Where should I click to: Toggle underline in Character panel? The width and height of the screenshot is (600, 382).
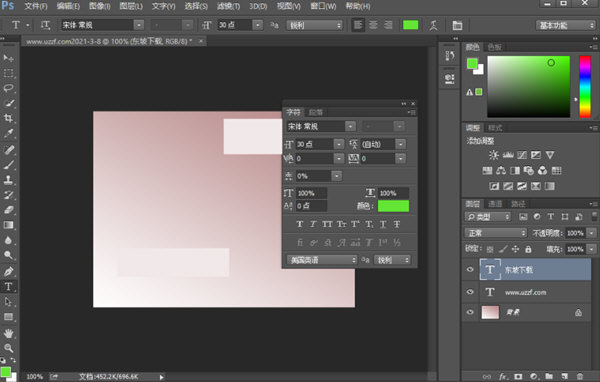tap(383, 224)
